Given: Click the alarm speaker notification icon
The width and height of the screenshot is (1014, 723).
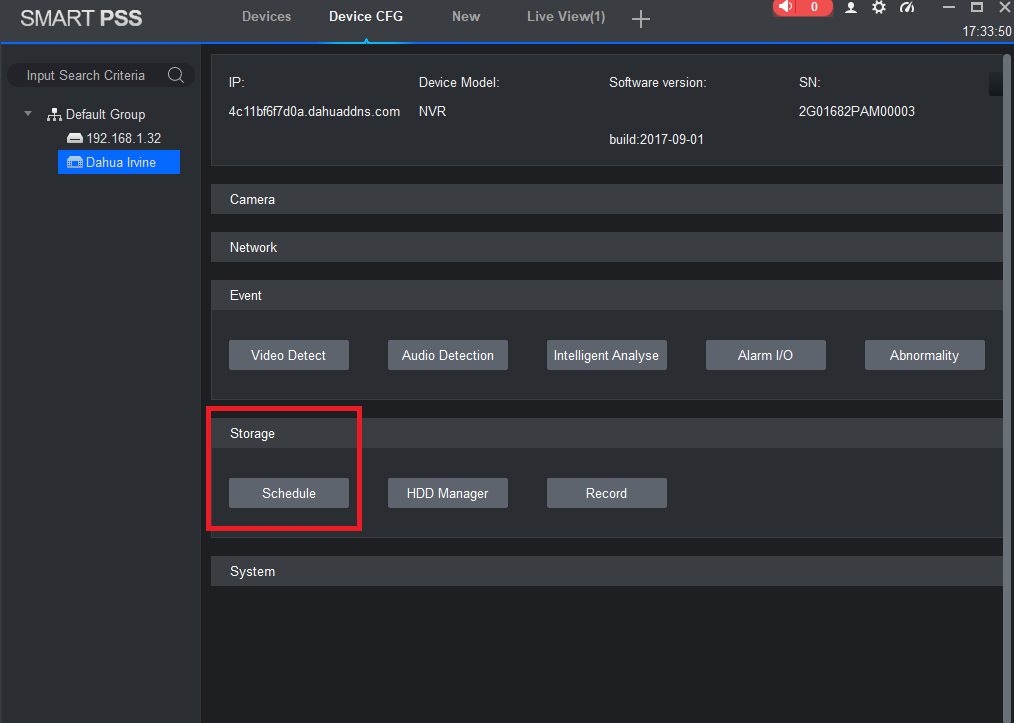Looking at the screenshot, I should (x=787, y=7).
